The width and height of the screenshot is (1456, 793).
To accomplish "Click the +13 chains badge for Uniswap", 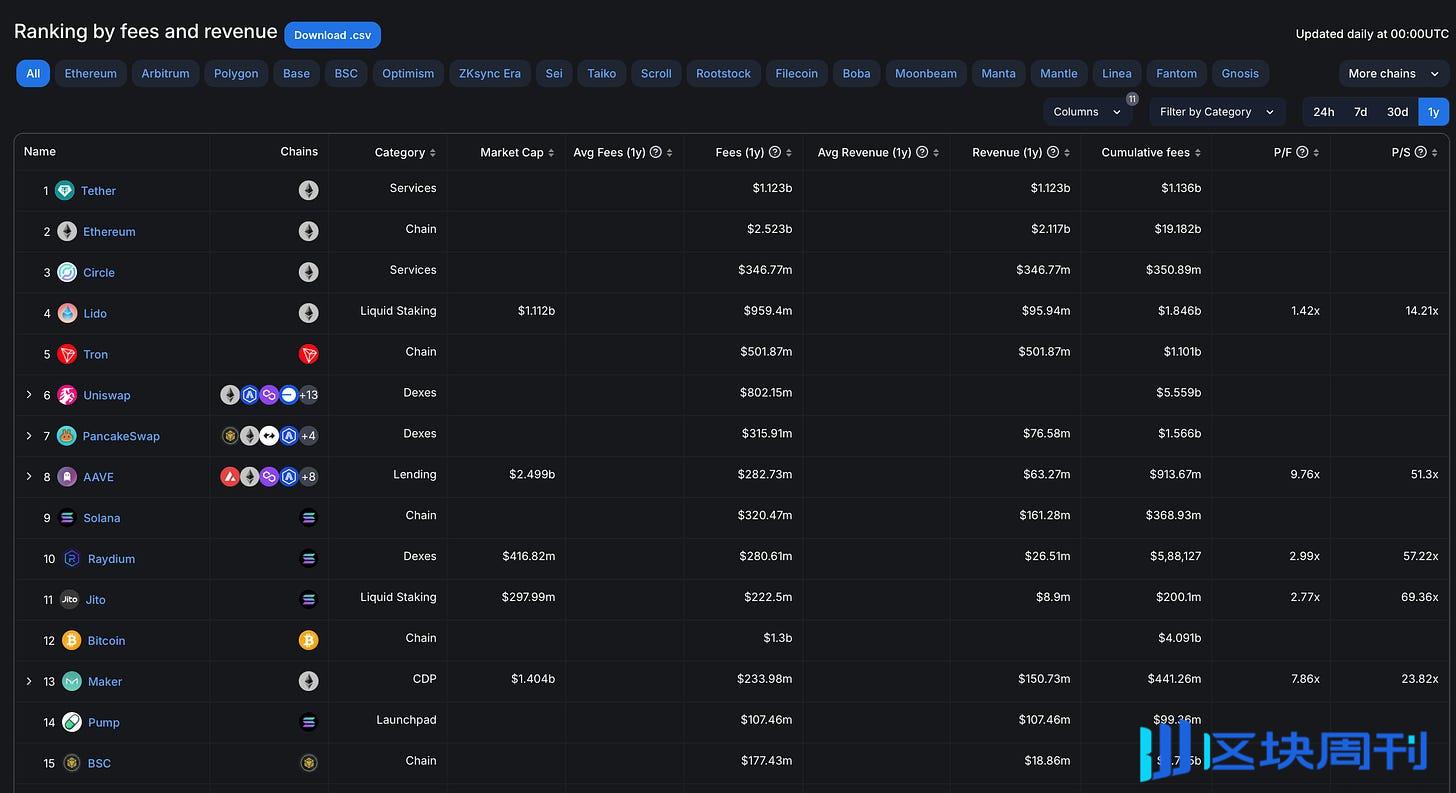I will [x=309, y=395].
